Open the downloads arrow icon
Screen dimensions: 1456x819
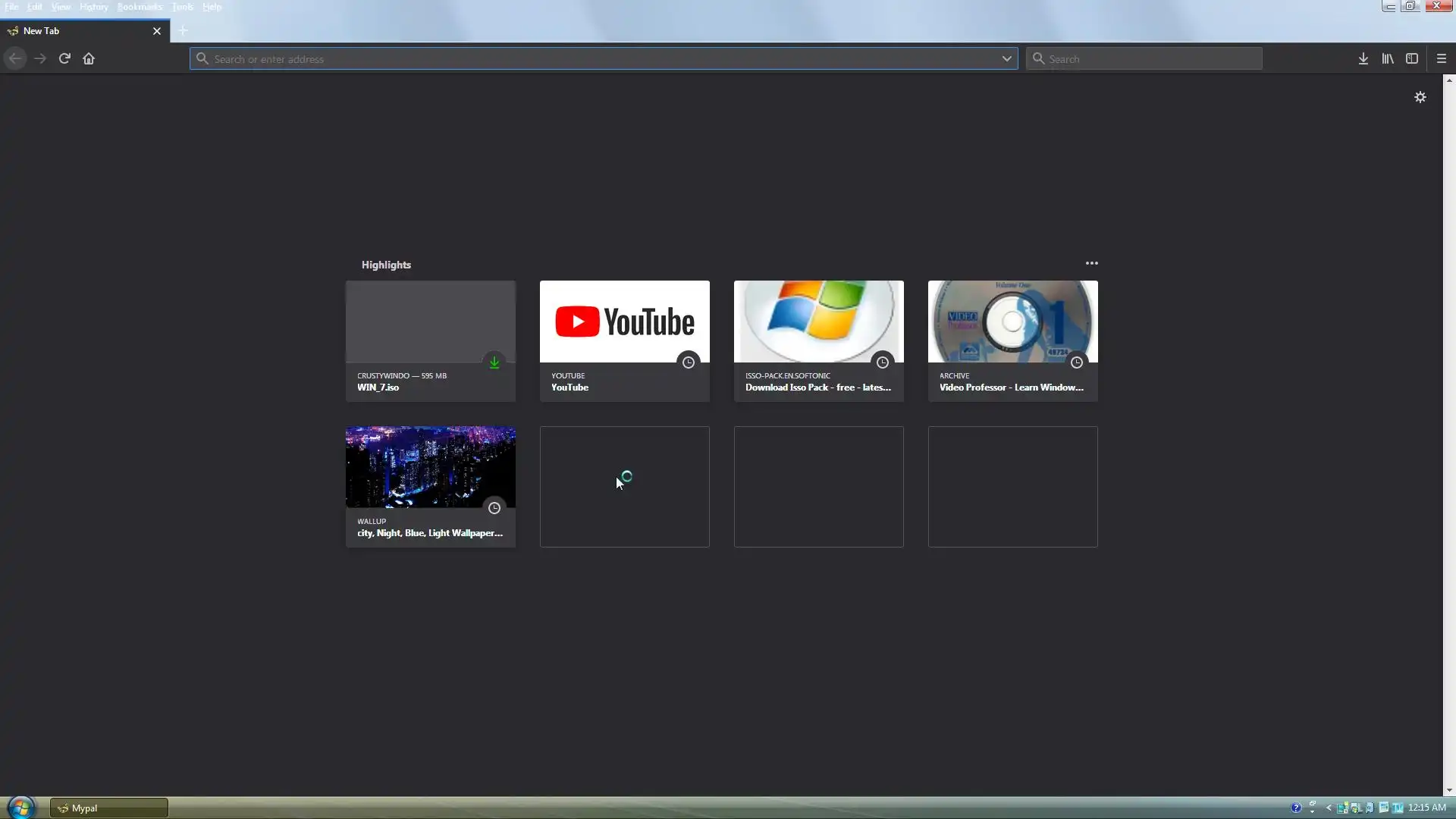tap(1363, 58)
